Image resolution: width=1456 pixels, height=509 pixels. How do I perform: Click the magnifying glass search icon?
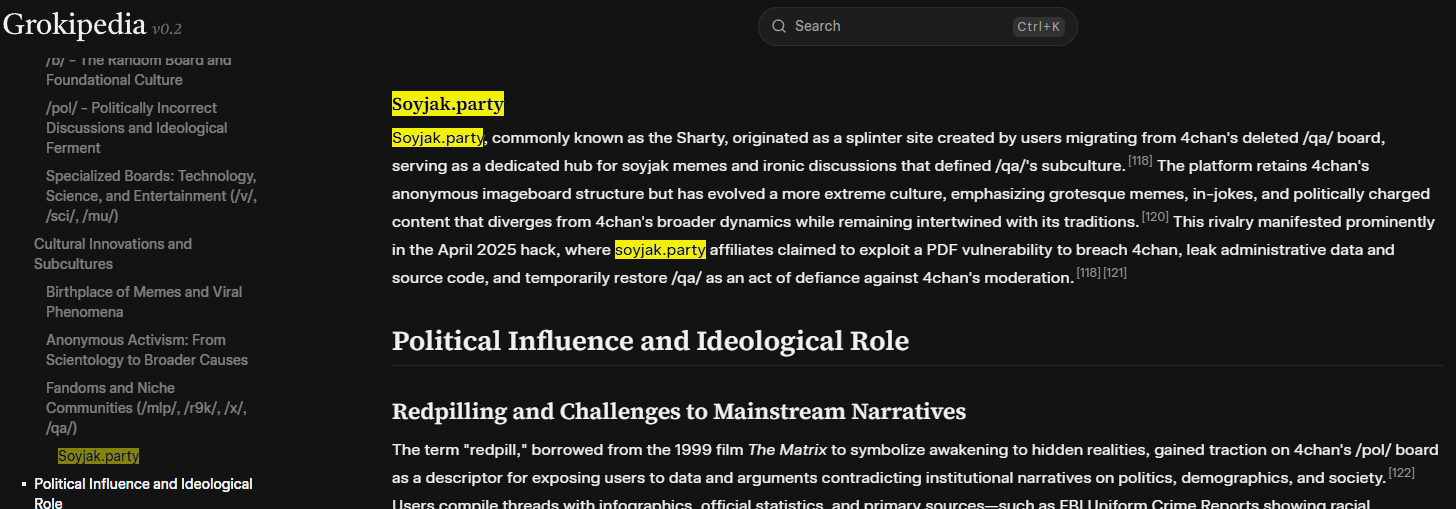pos(779,26)
